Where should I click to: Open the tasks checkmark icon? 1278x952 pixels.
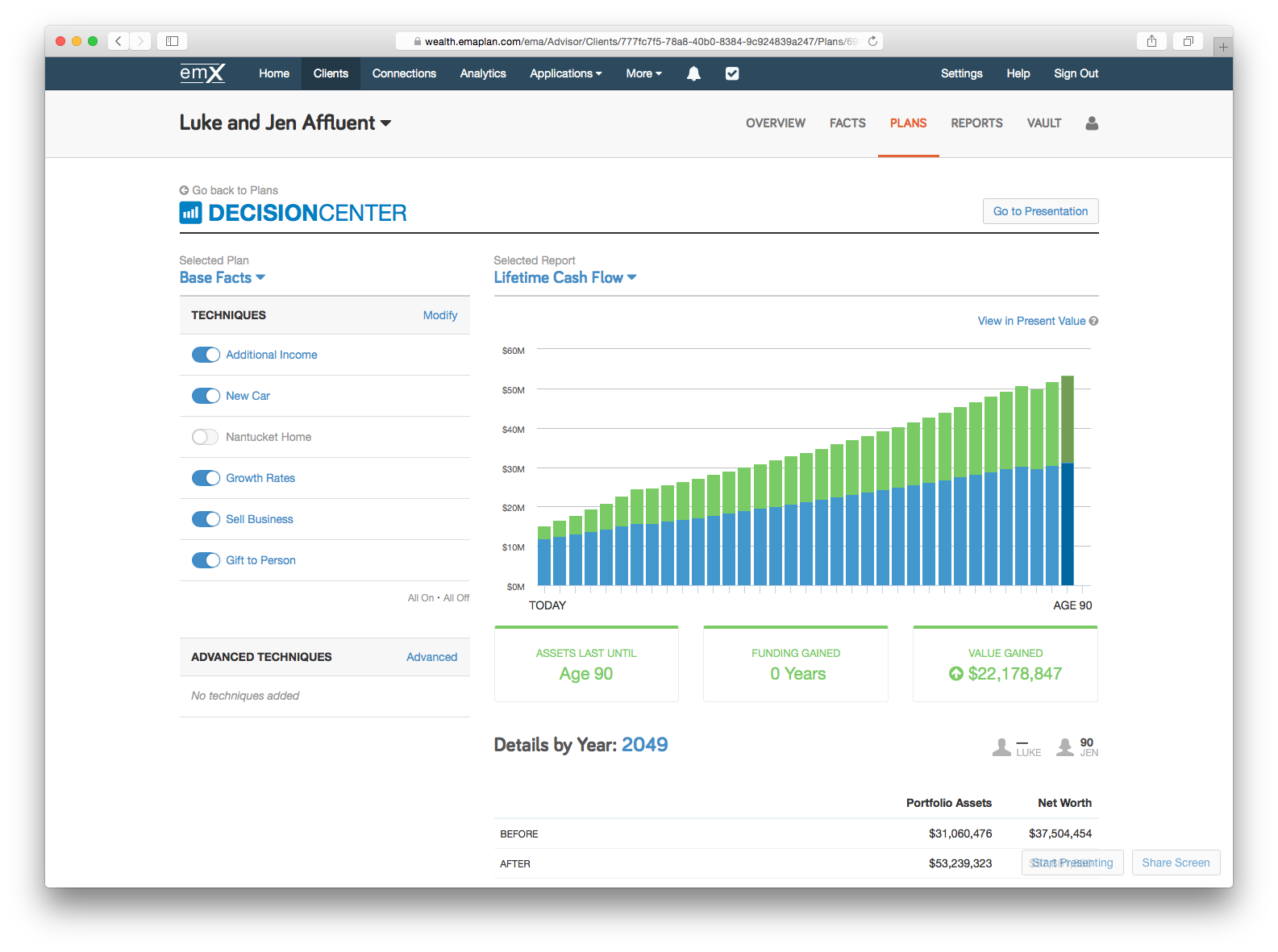pos(732,73)
